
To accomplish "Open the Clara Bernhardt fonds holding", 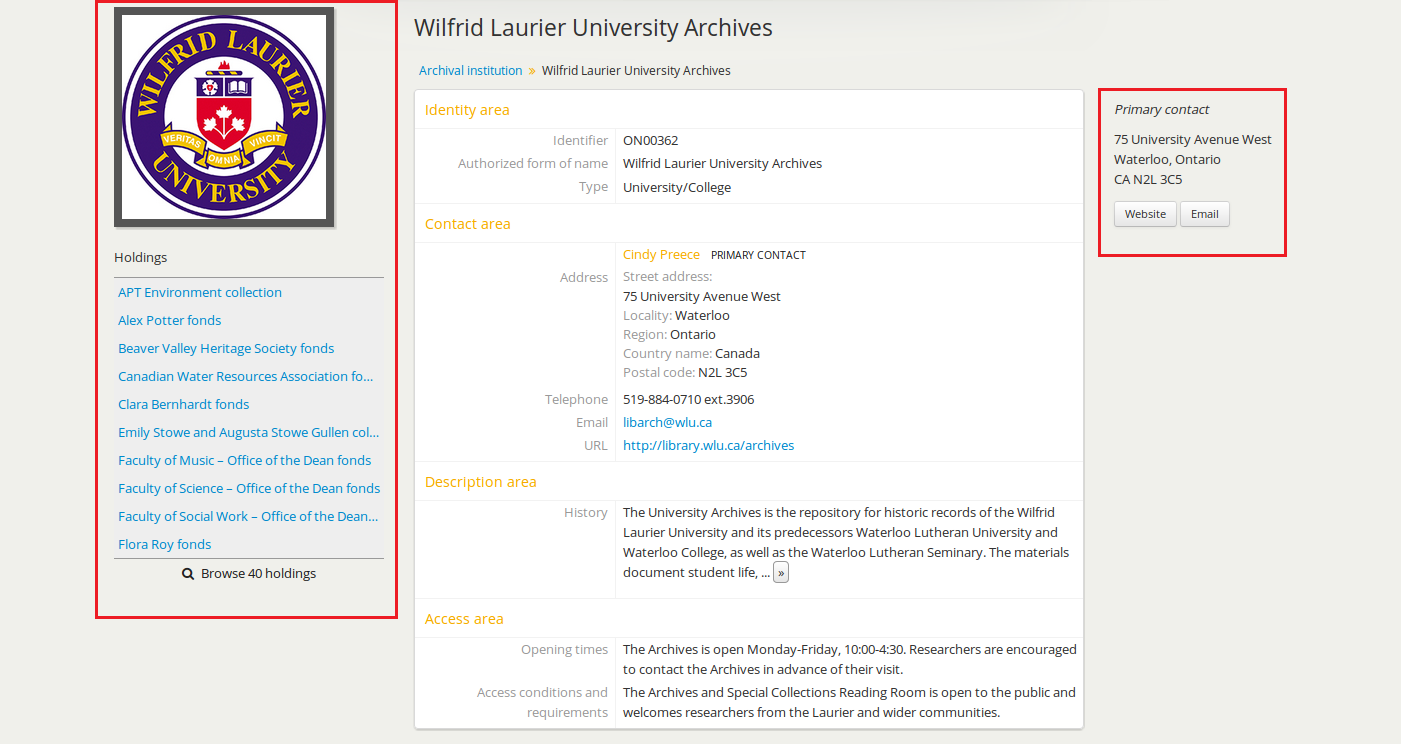I will click(x=184, y=405).
